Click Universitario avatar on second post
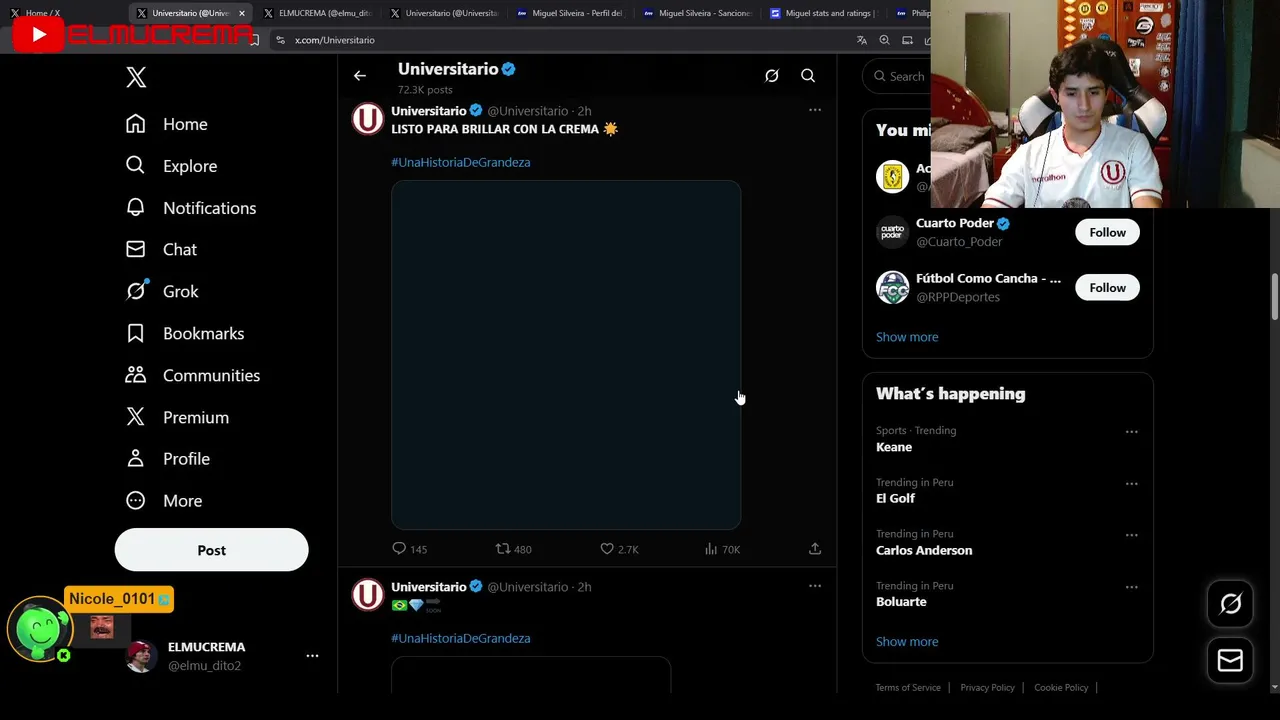1280x720 pixels. click(x=368, y=595)
